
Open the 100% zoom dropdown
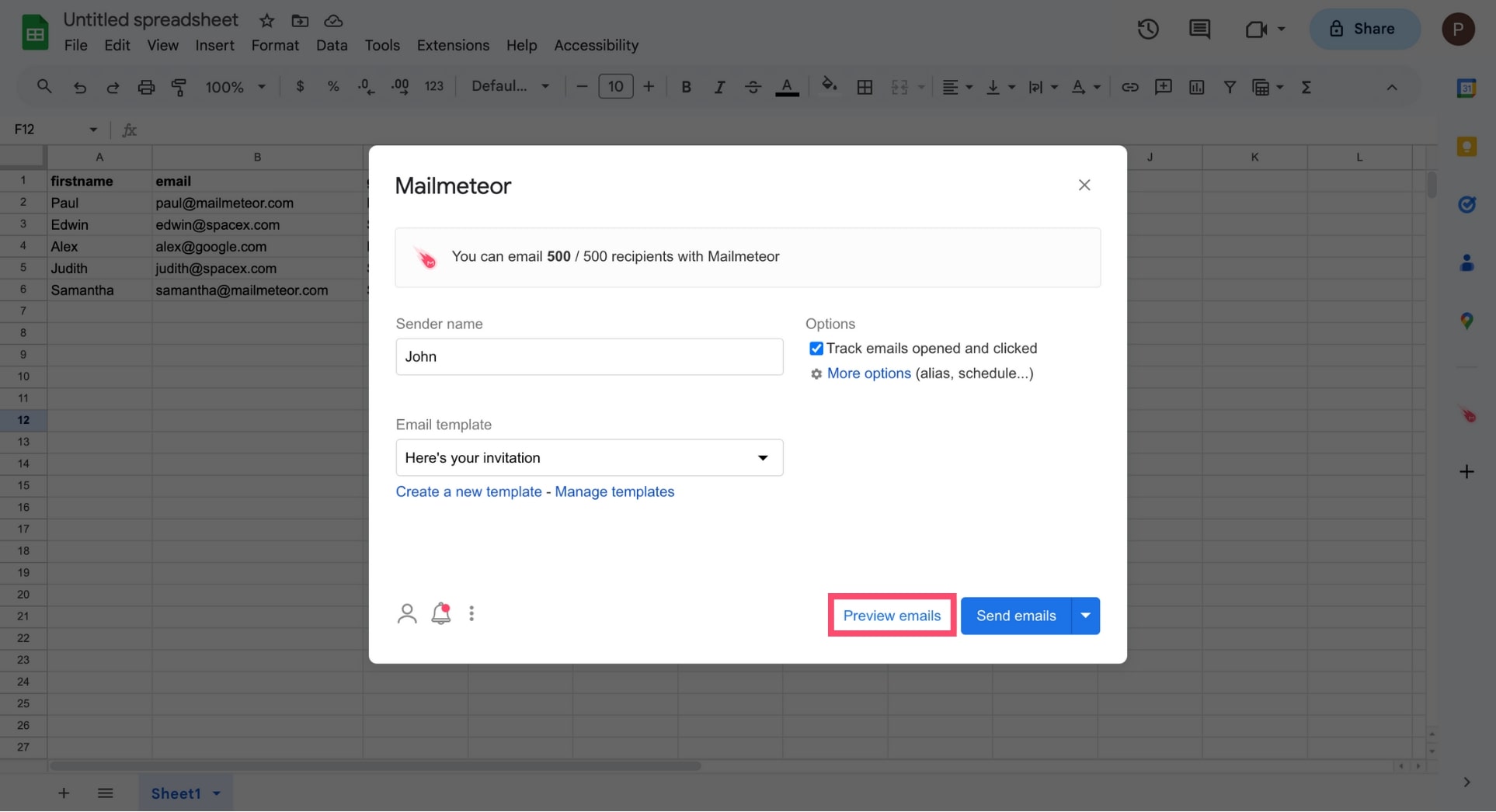[235, 87]
